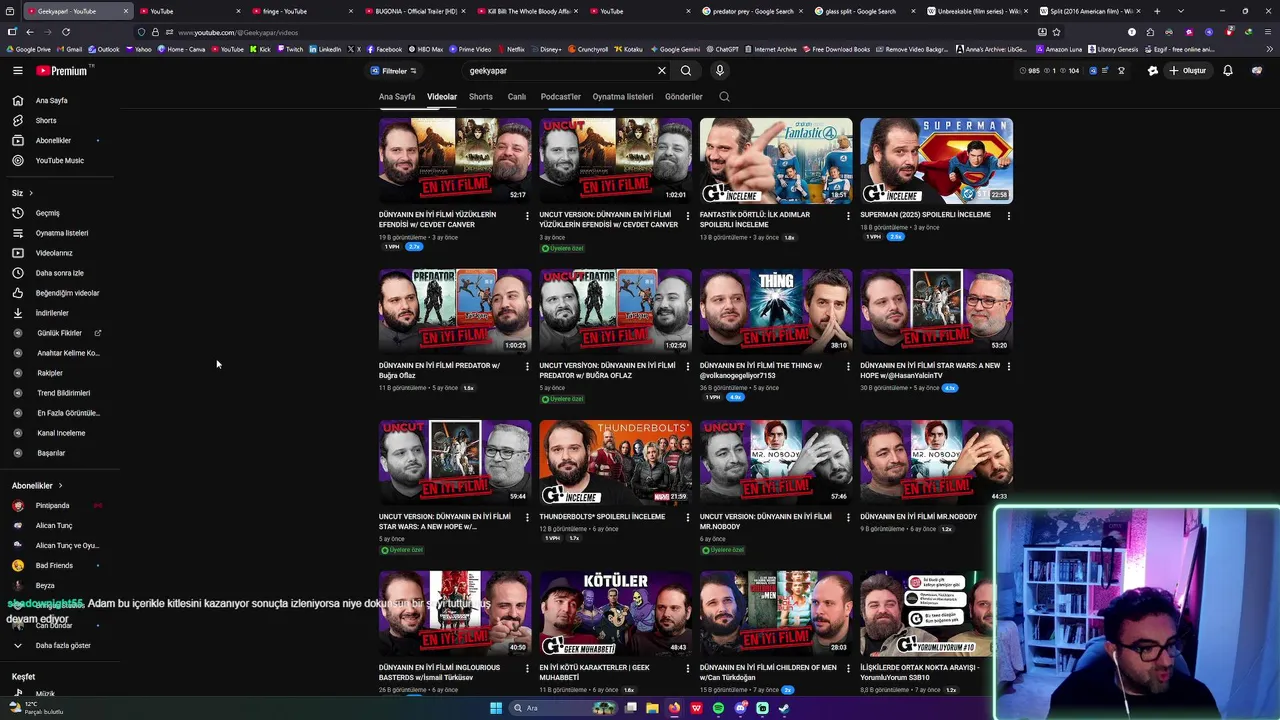Open Kötüler Geek Muhabbeti thumbnail
This screenshot has height=720, width=1280.
615,614
